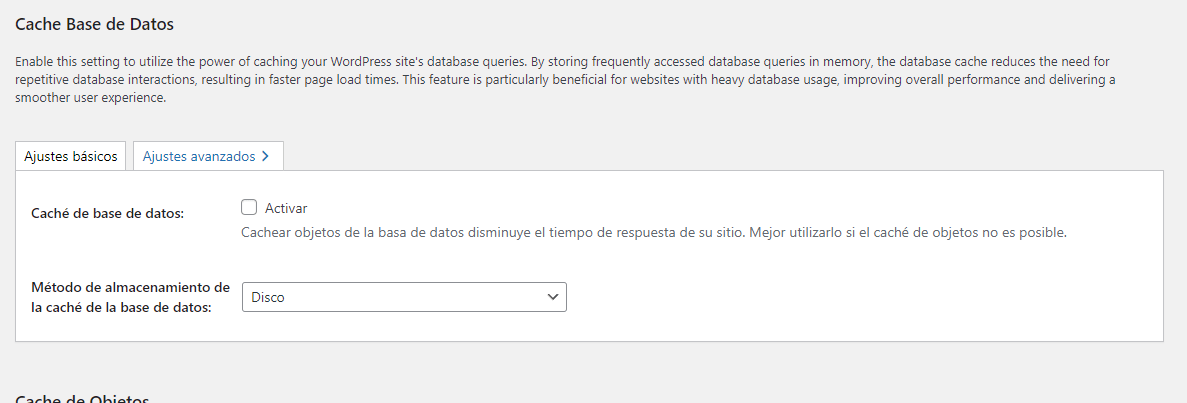Click the English description paragraph about database caching
The image size is (1187, 403).
tap(565, 80)
